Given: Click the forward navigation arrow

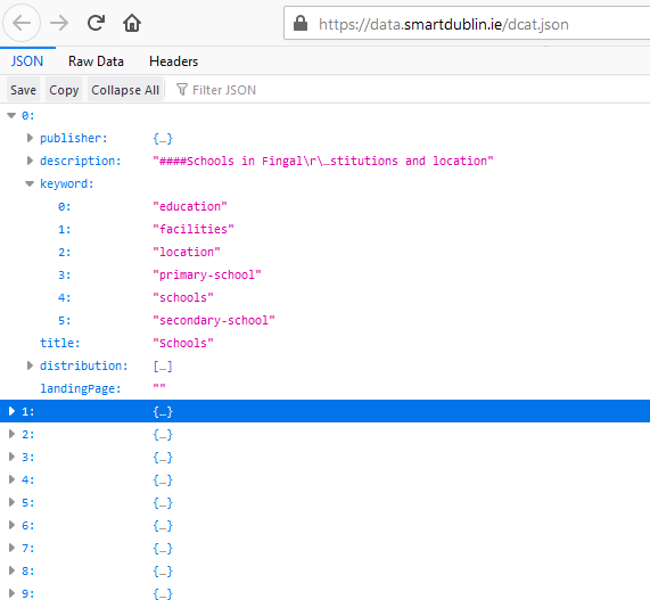Looking at the screenshot, I should (x=59, y=22).
